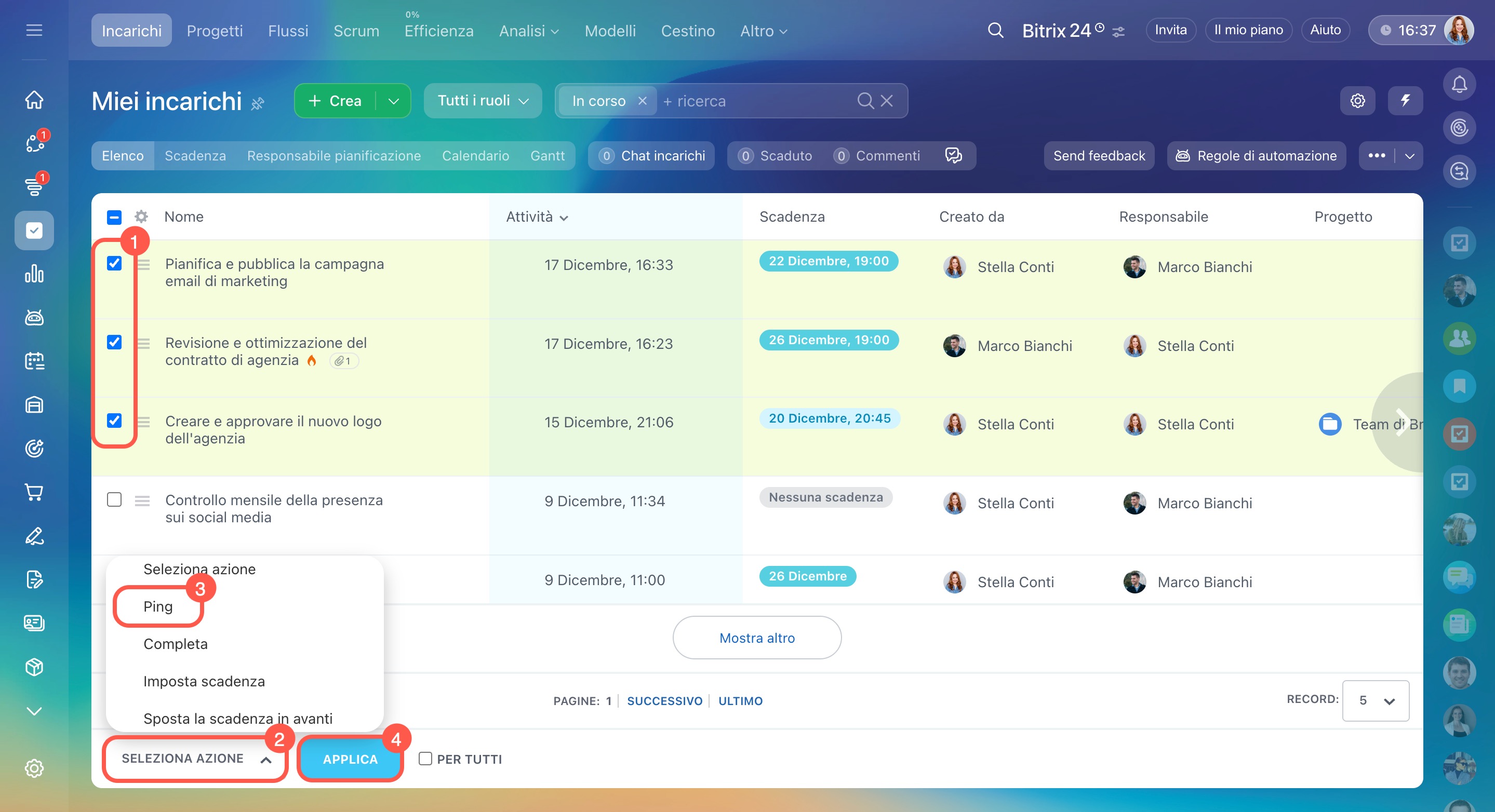Enable the PER TUTTI checkbox
1495x812 pixels.
(425, 759)
